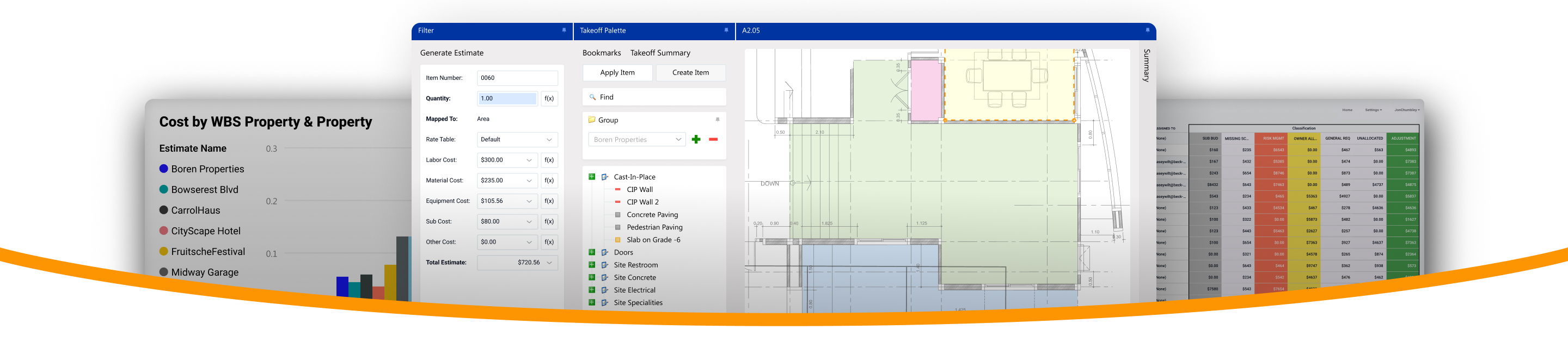Select the CIP Wall 2 item
This screenshot has height=348, width=1568.
pos(642,202)
